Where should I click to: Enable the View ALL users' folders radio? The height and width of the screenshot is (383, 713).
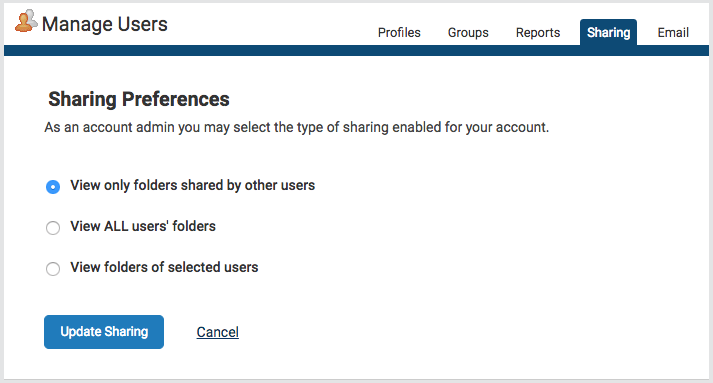point(53,227)
